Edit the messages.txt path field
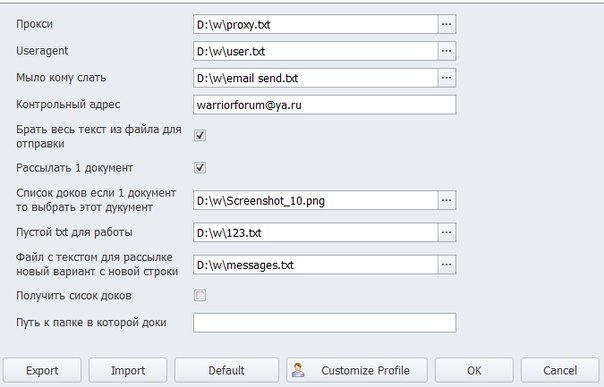 point(315,265)
